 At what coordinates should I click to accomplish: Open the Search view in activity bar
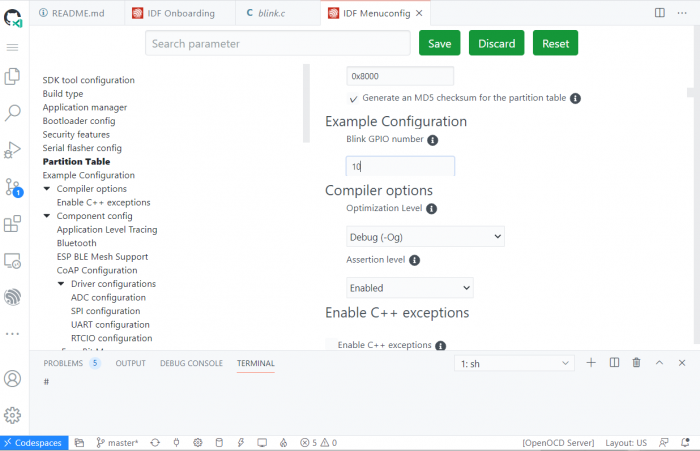(x=13, y=113)
